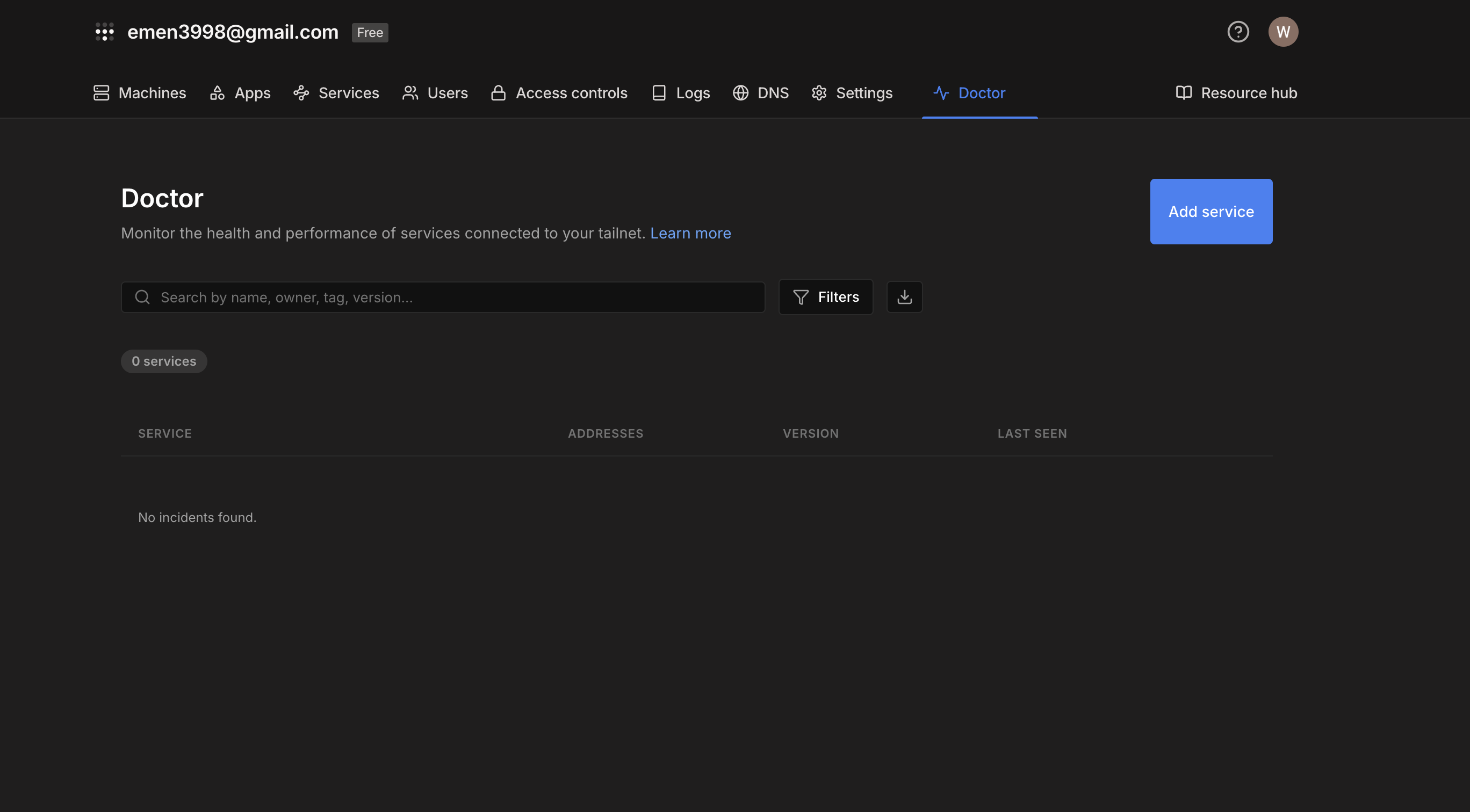Click the Tailscale dots logo icon
The height and width of the screenshot is (812, 1470).
tap(104, 32)
